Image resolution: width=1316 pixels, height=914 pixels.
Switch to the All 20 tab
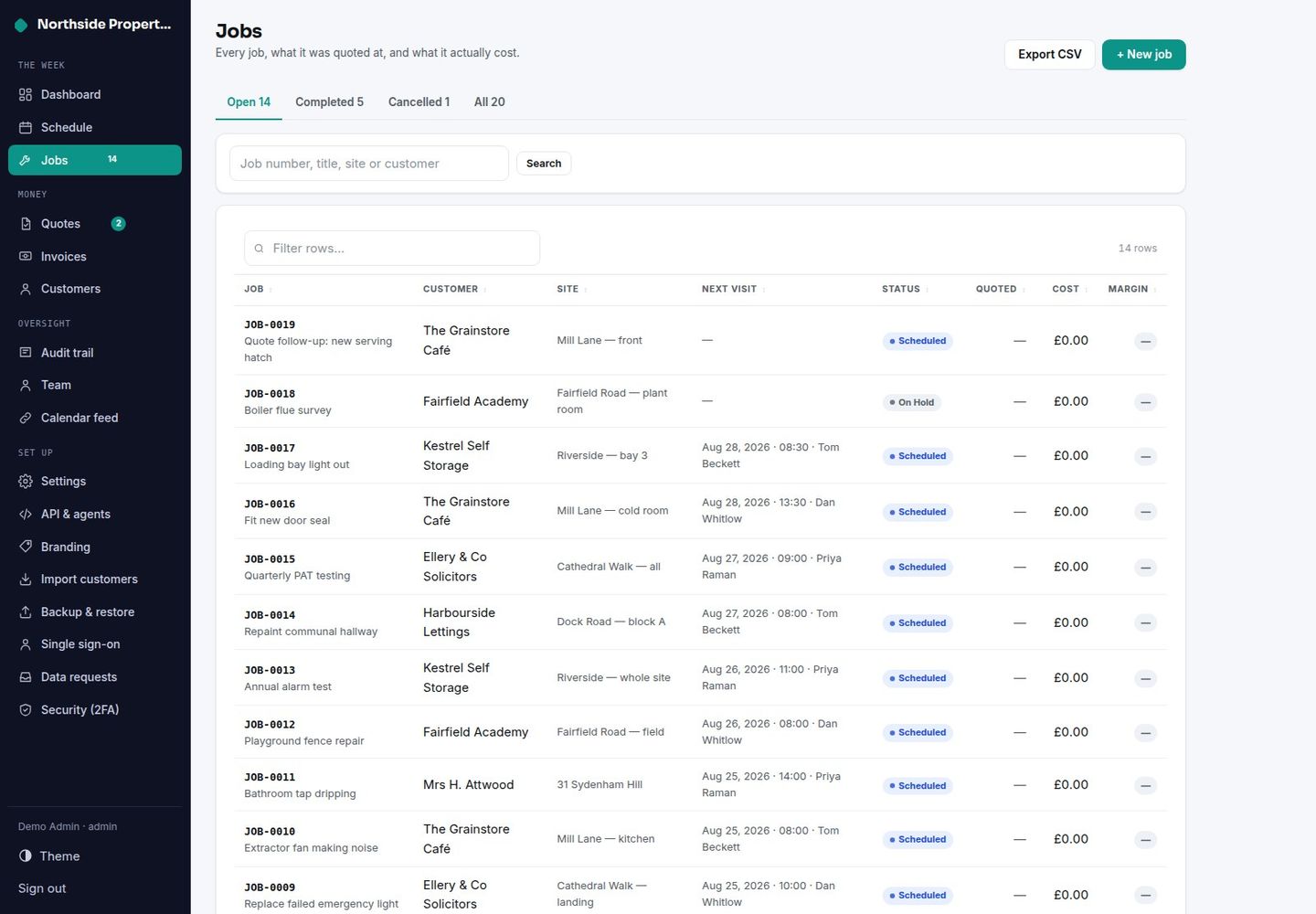point(490,102)
